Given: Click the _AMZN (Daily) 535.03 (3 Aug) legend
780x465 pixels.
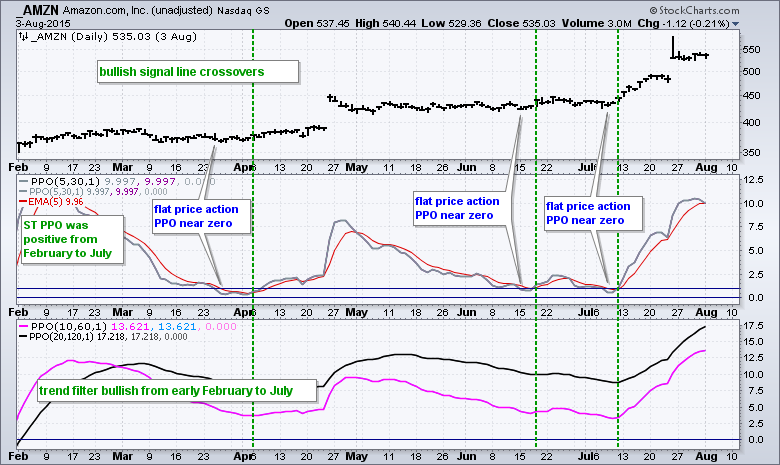Looking at the screenshot, I should tap(114, 36).
